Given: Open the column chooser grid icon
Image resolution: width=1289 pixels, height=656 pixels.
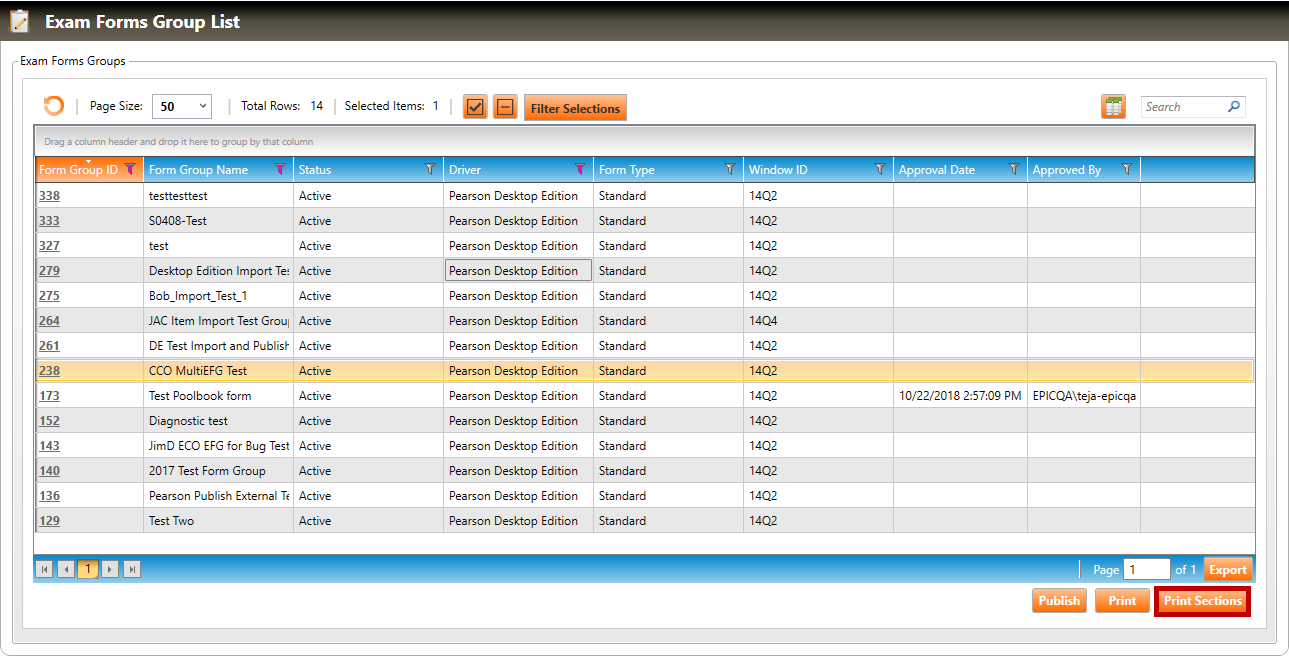Looking at the screenshot, I should coord(1113,107).
